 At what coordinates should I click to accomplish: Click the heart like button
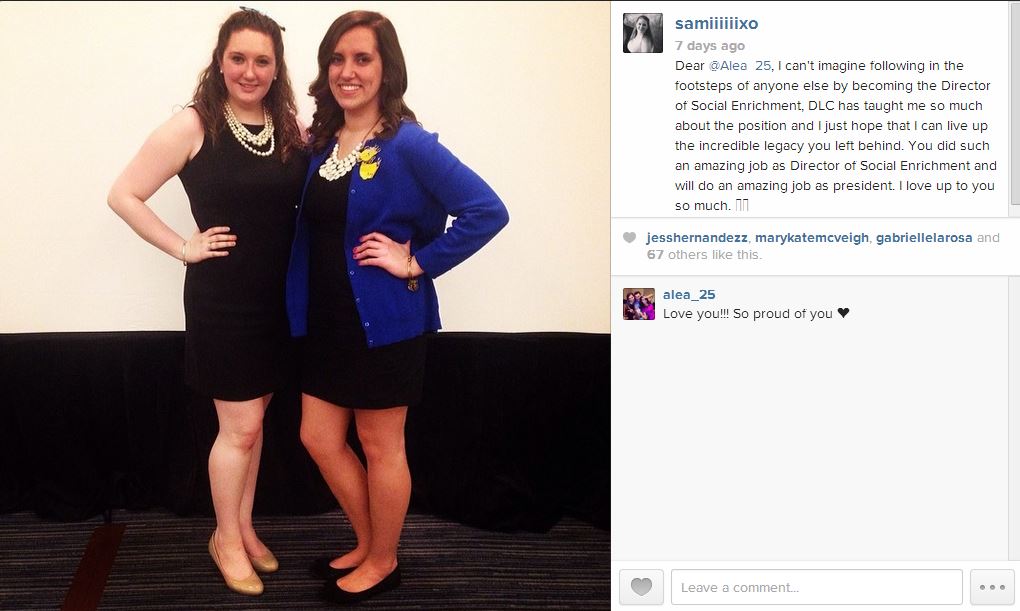click(x=641, y=587)
